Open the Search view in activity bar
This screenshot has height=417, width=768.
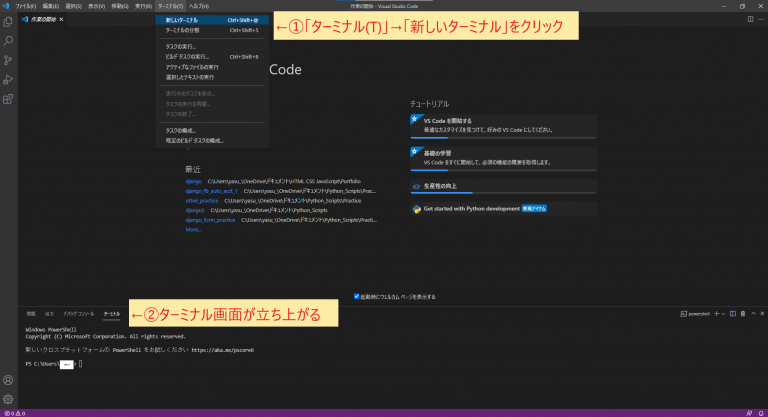(8, 41)
